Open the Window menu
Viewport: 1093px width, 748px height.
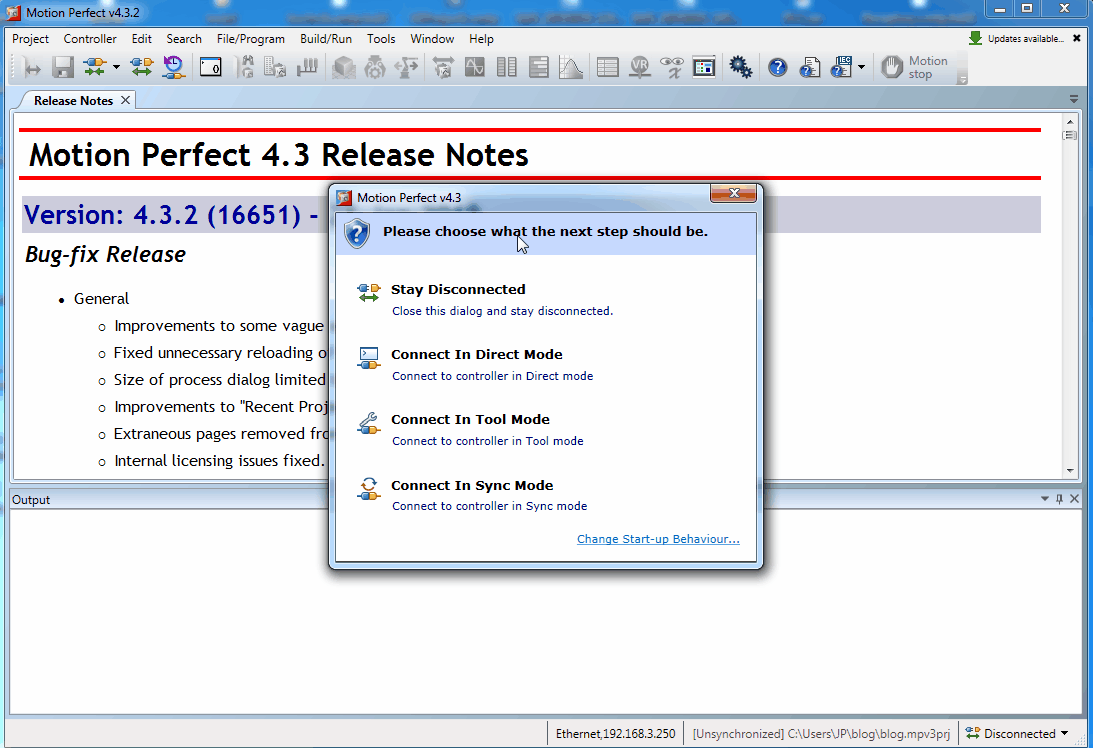coord(432,39)
